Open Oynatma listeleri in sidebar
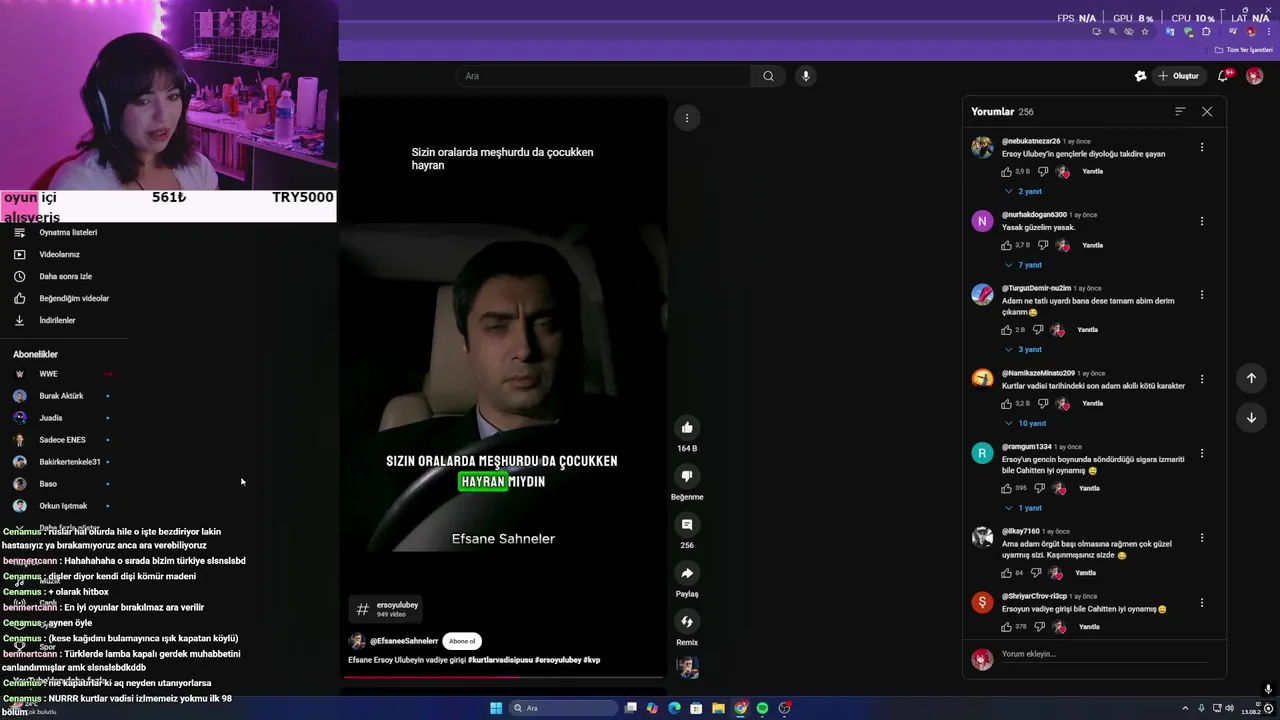Viewport: 1280px width, 720px height. click(68, 232)
